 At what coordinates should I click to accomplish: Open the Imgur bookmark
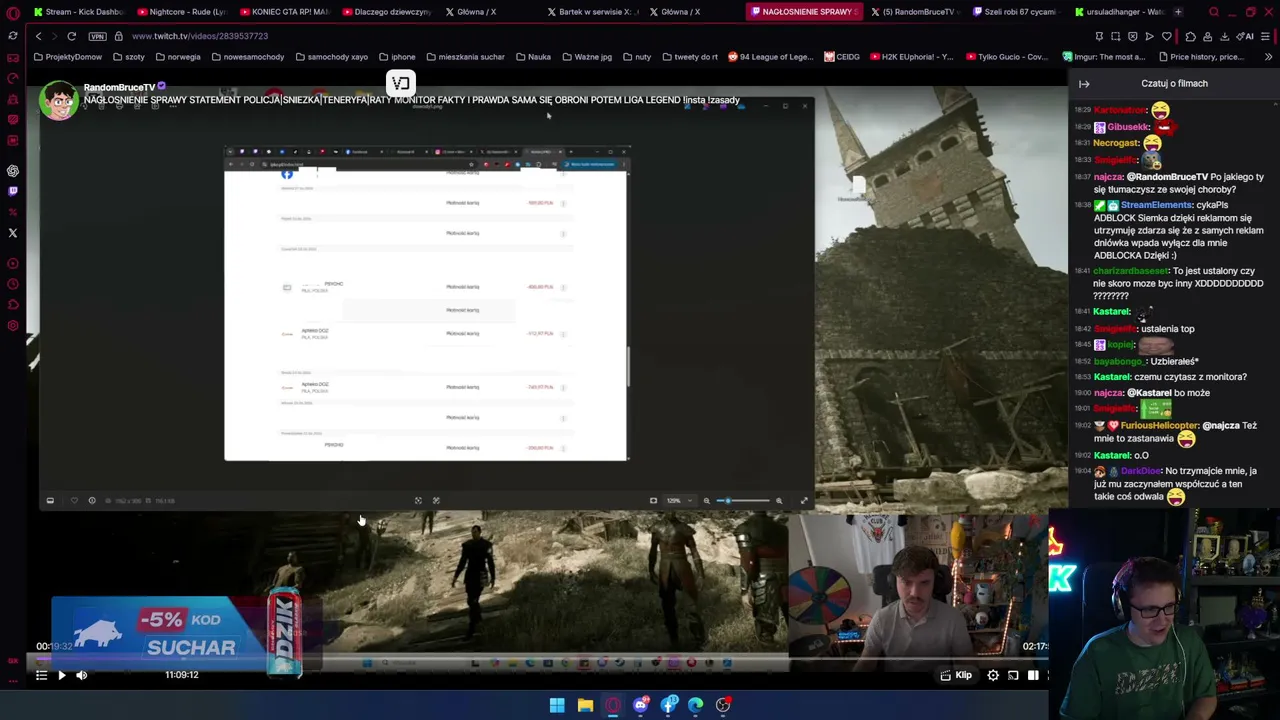pos(1103,57)
